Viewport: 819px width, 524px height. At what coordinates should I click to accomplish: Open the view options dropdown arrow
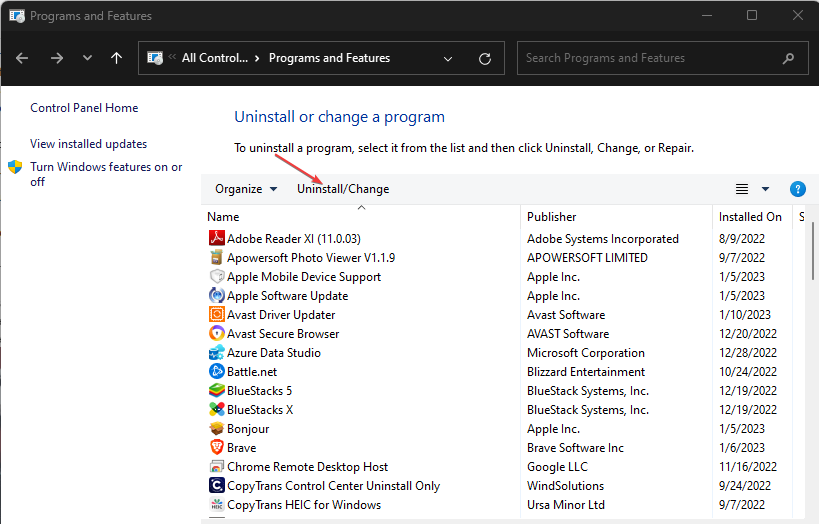766,189
